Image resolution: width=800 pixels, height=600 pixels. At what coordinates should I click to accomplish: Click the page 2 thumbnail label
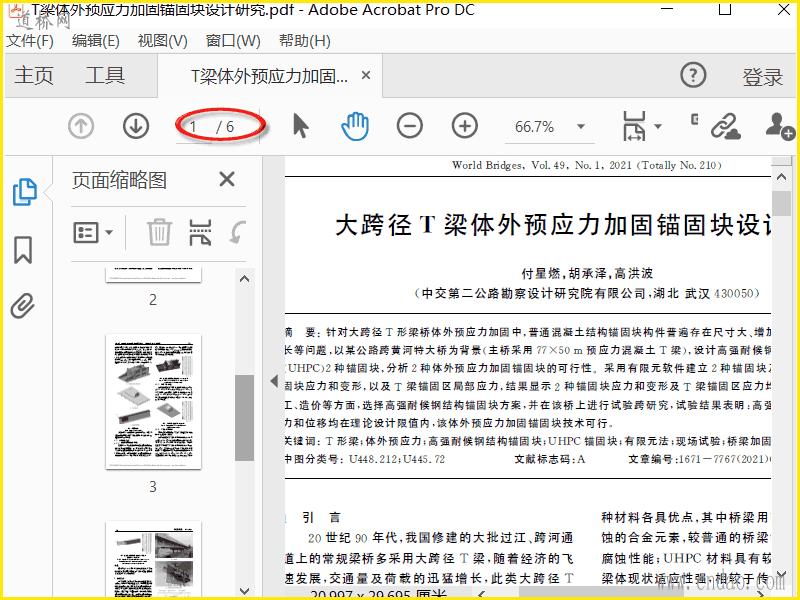click(x=153, y=299)
